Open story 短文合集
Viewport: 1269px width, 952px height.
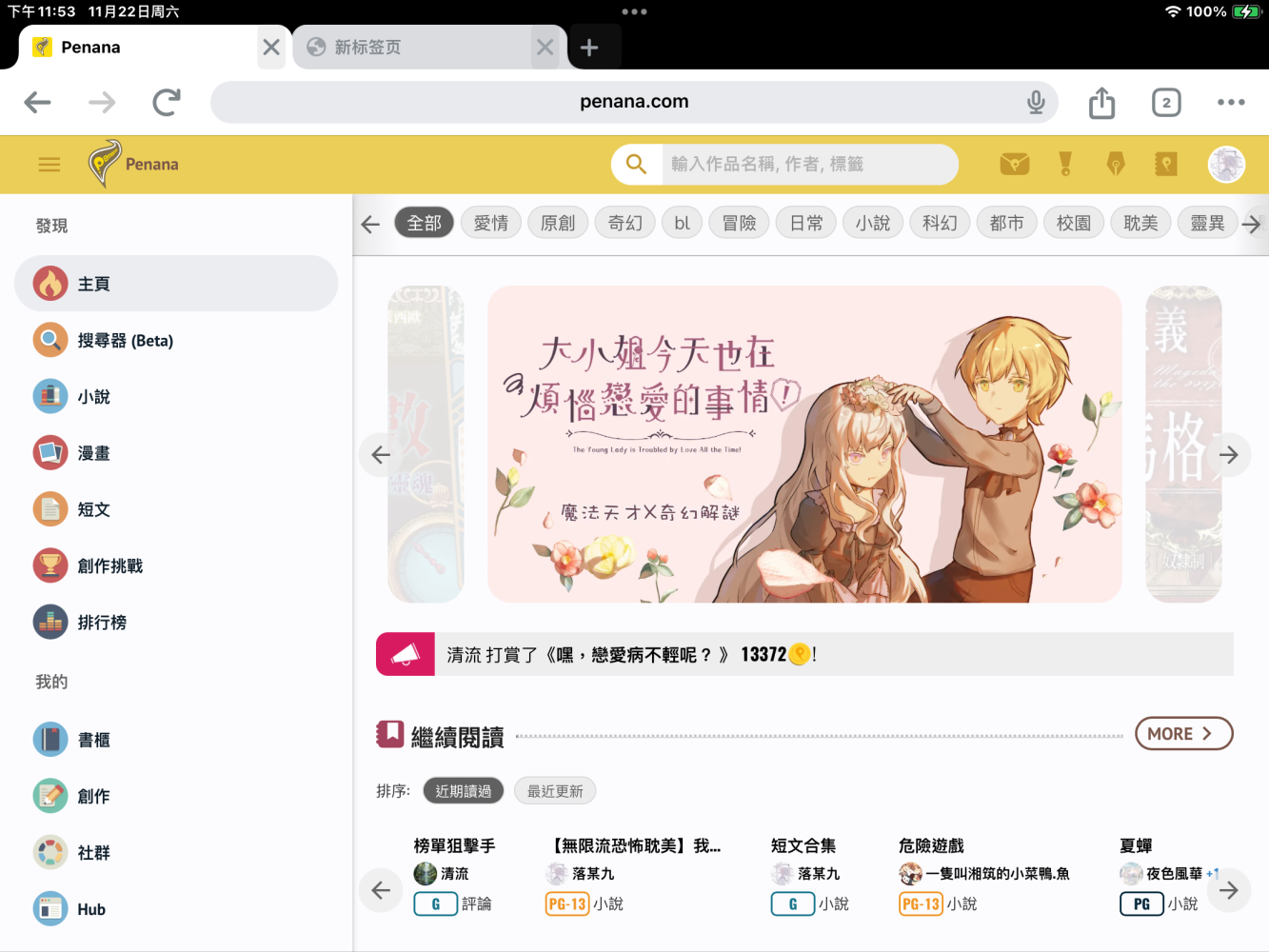[x=803, y=845]
